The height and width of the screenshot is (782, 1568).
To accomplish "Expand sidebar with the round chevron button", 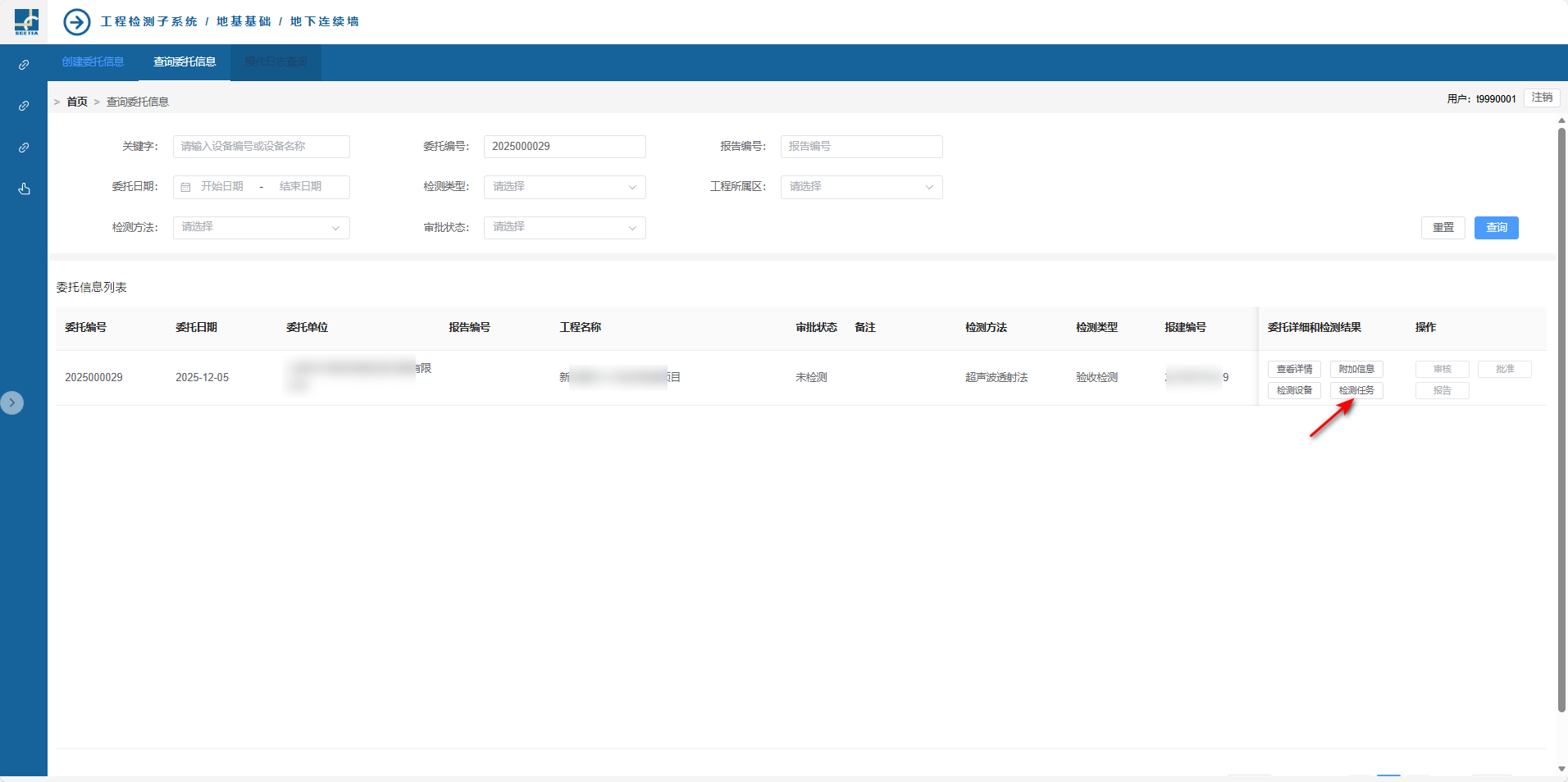I will click(x=12, y=402).
